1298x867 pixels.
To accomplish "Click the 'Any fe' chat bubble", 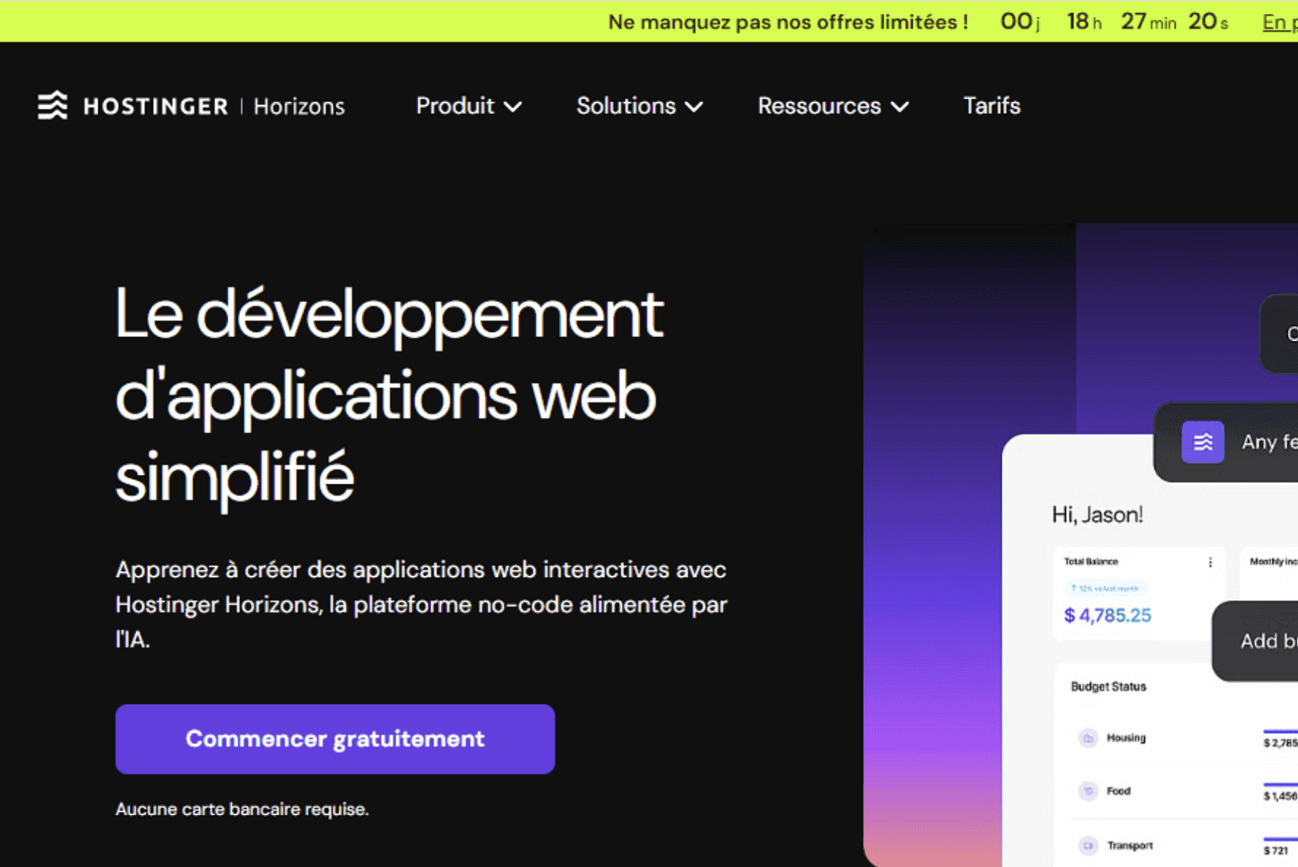I will [x=1226, y=442].
